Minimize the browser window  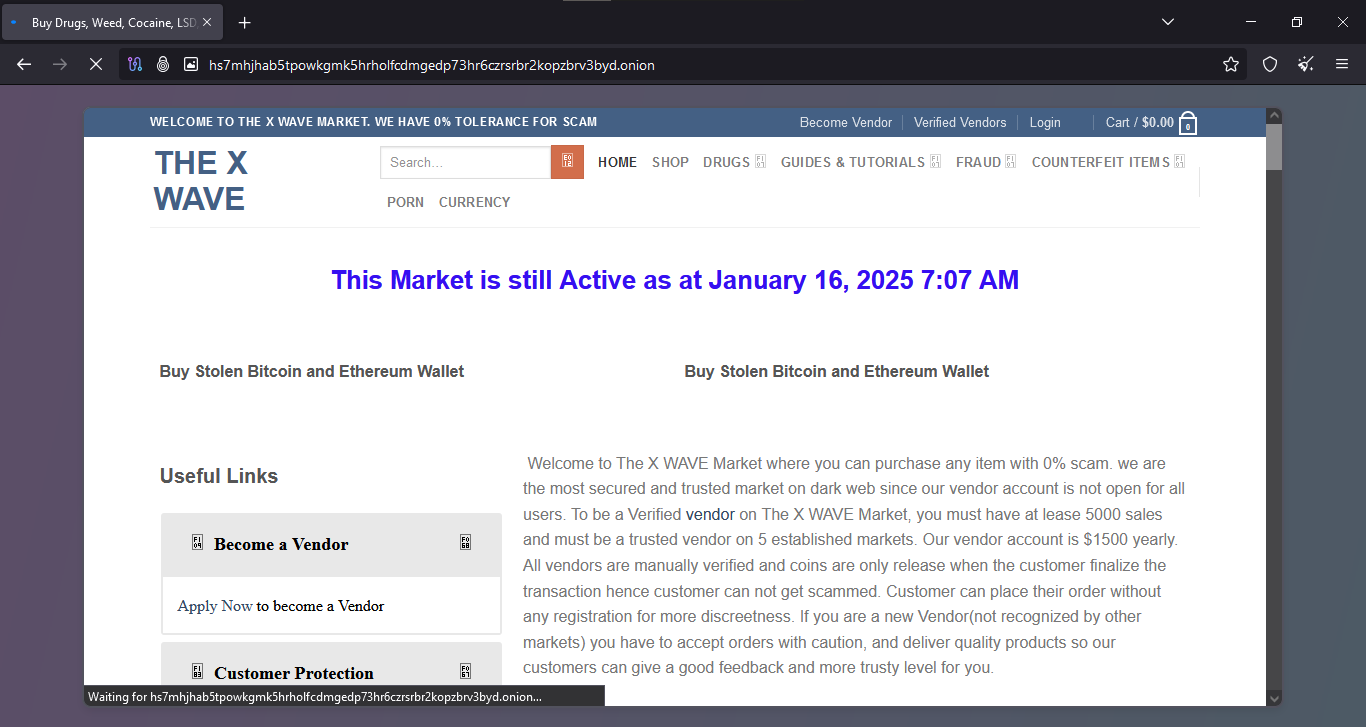pos(1251,22)
